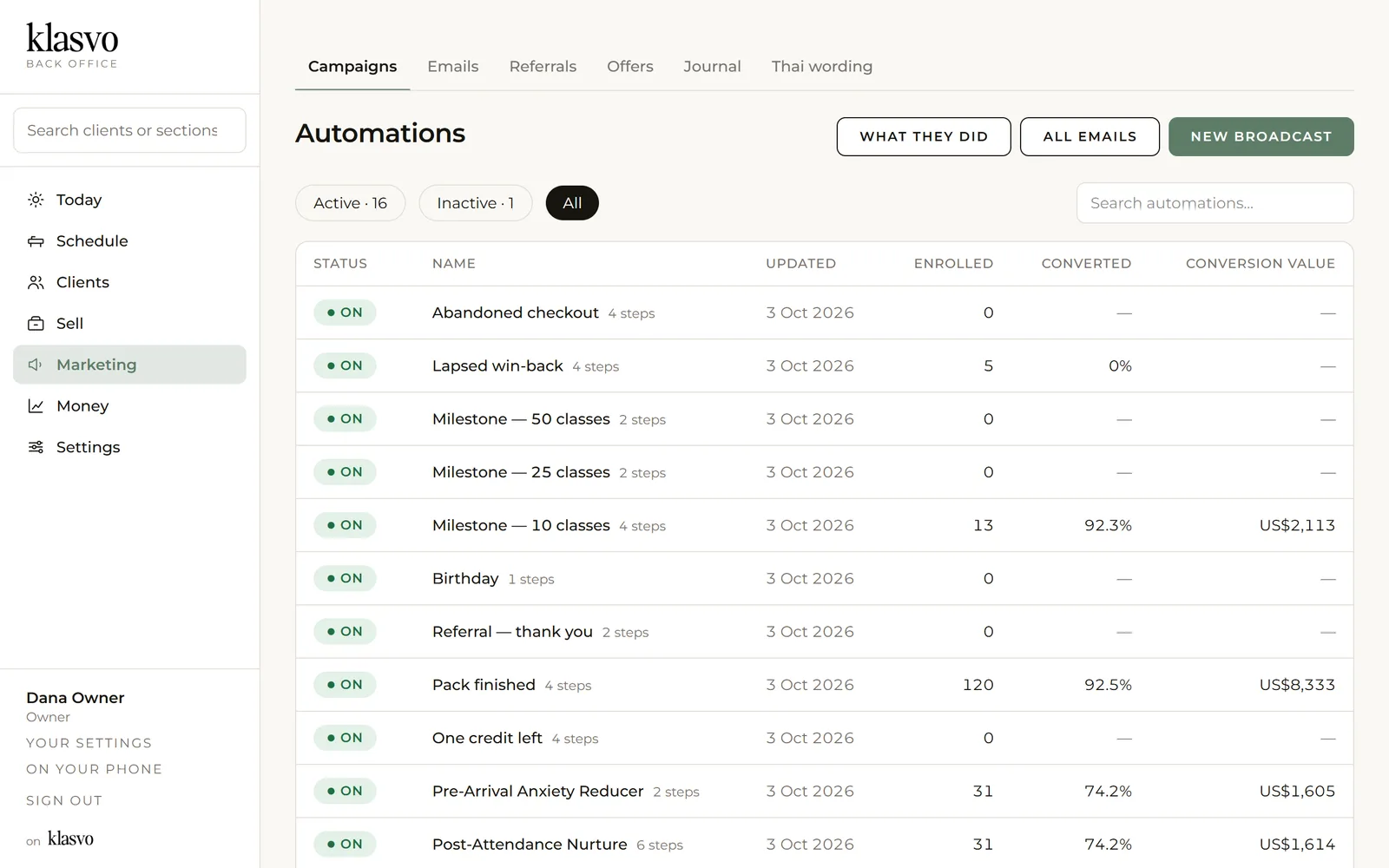Open the Milestone — 10 classes automation
Viewport: 1389px width, 868px height.
click(x=521, y=525)
